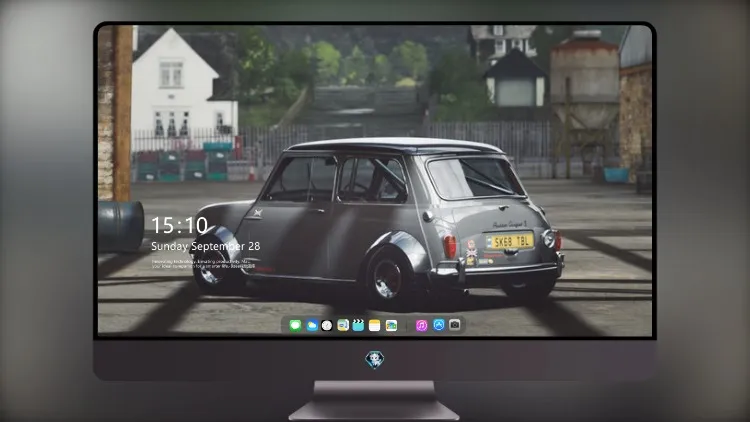The height and width of the screenshot is (422, 750).
Task: Click the Mini car's rear window
Action: [474, 177]
